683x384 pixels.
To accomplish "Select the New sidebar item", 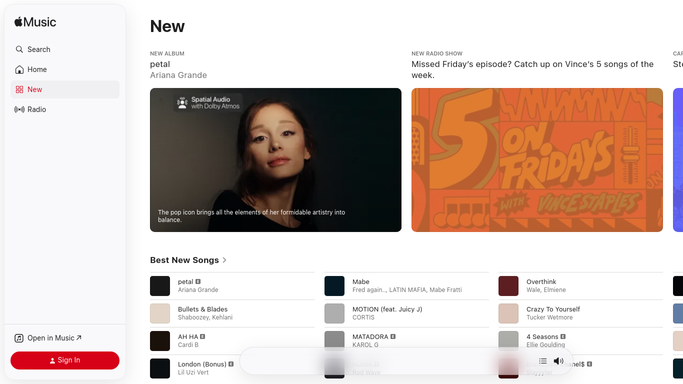I will [65, 89].
